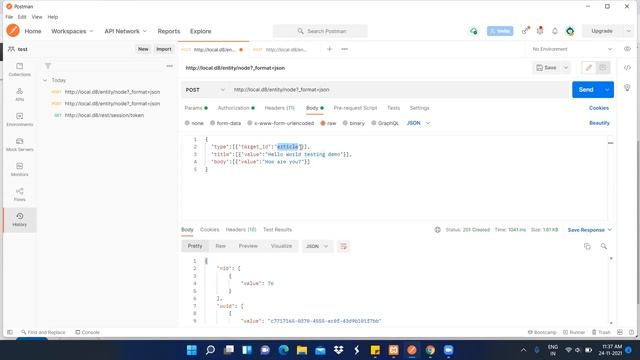Click the Upgrade button
640x360 pixels.
[x=602, y=31]
